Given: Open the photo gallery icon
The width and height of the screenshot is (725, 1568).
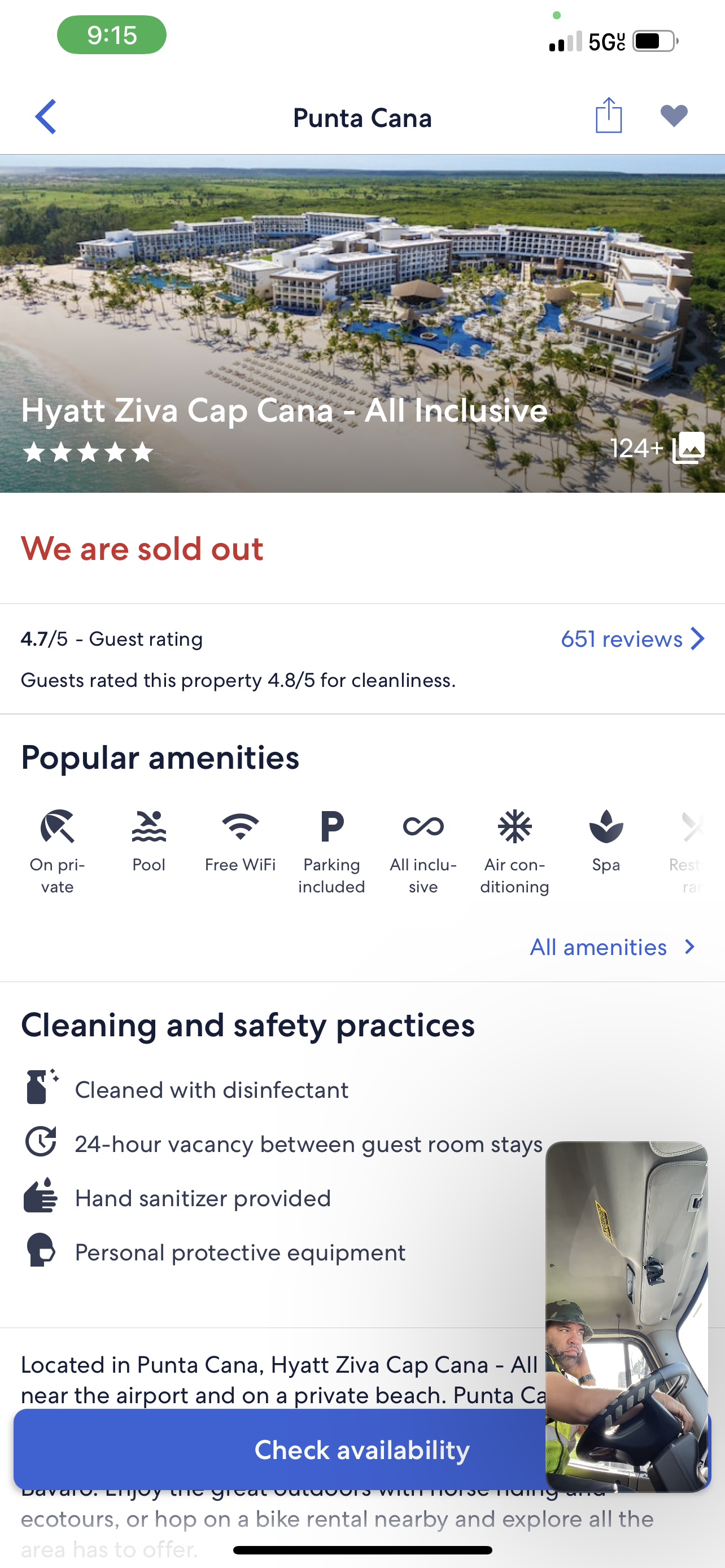Looking at the screenshot, I should 688,448.
